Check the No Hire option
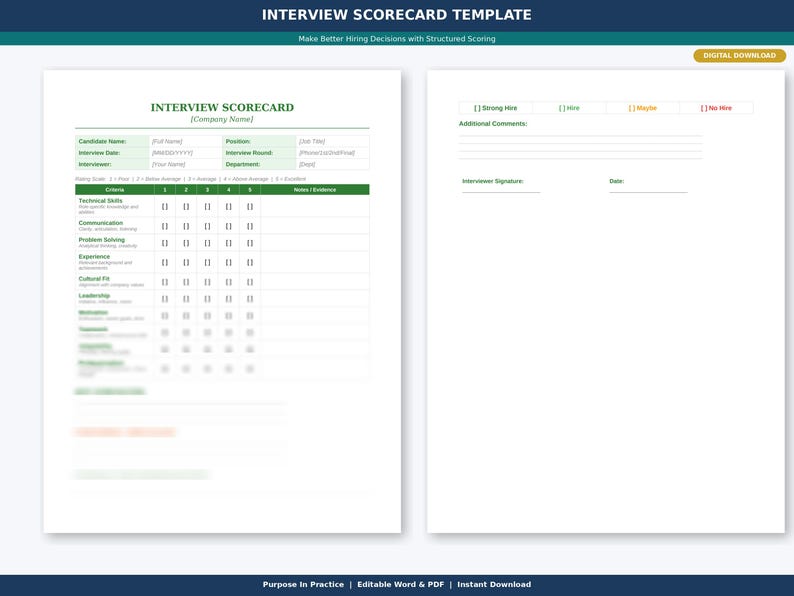 click(716, 108)
